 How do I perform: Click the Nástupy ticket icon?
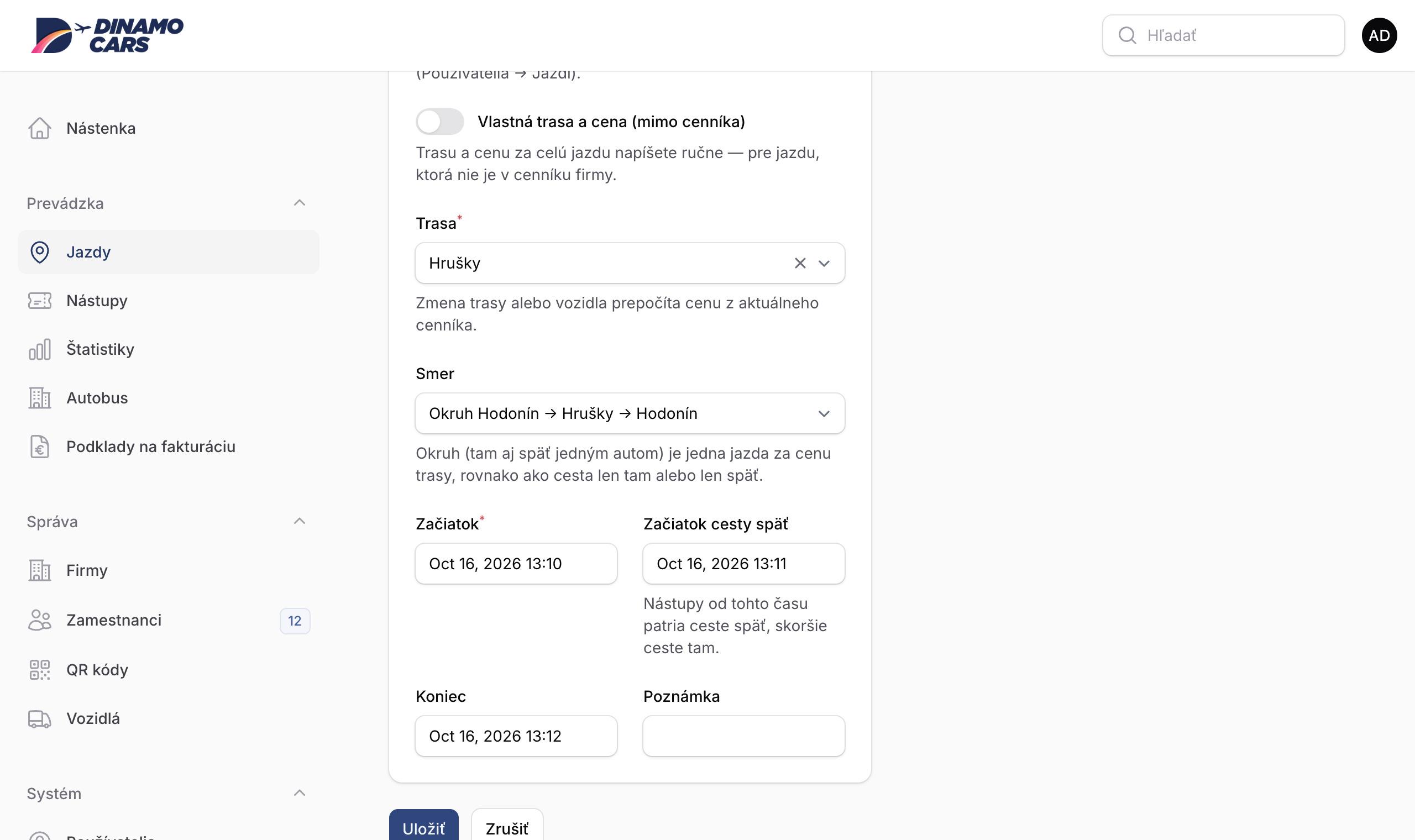tap(40, 301)
